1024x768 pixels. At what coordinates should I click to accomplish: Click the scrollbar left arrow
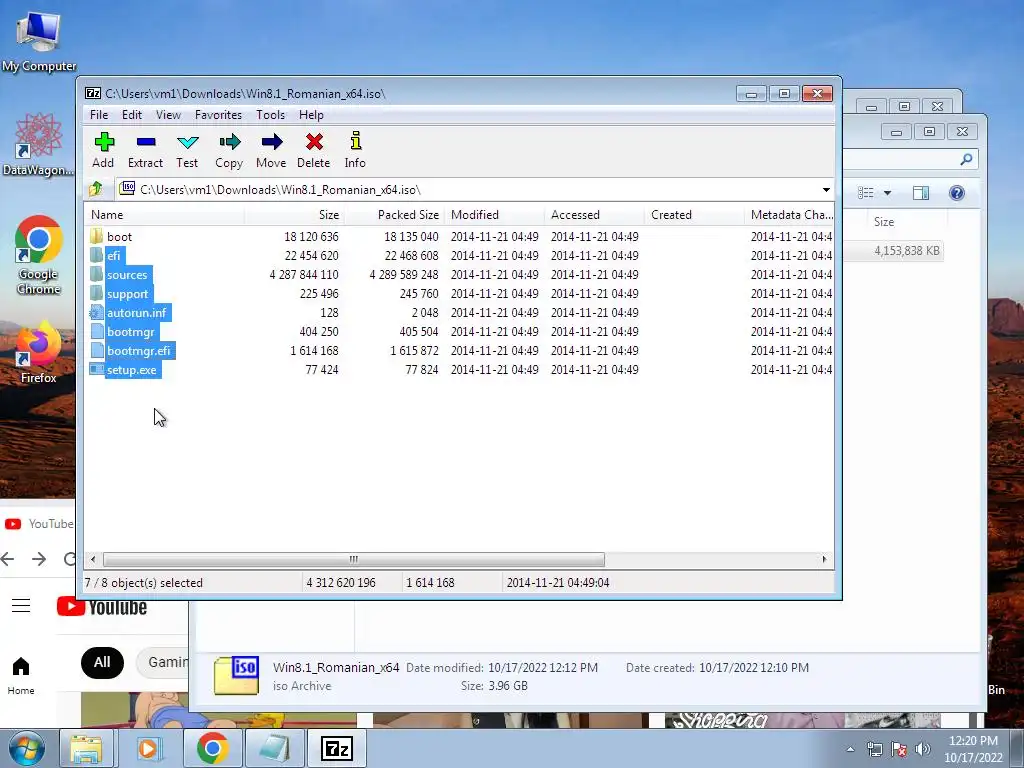tap(93, 560)
